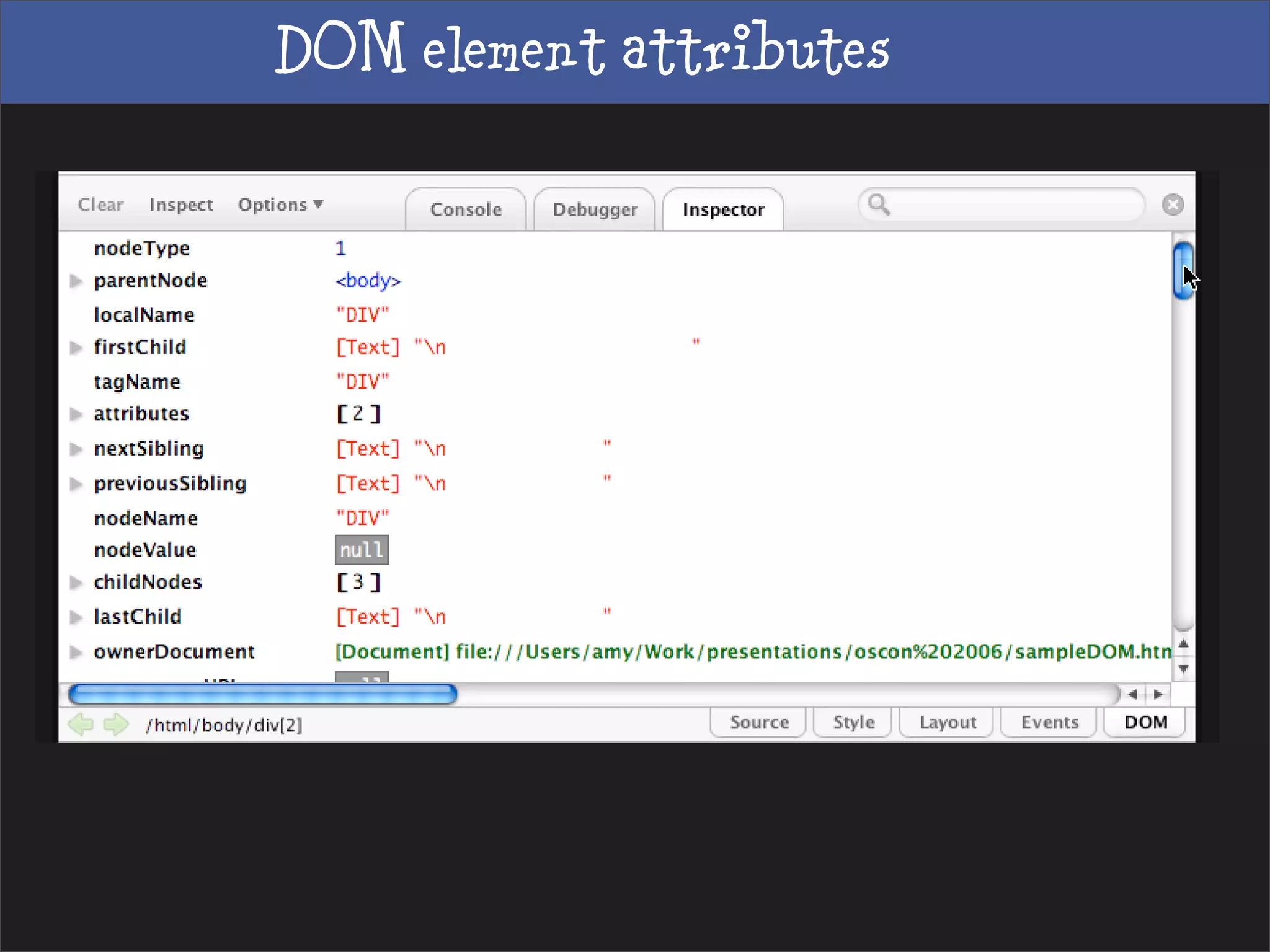Click horizontal scrollbar right arrow
The width and height of the screenshot is (1270, 952).
coord(1158,694)
